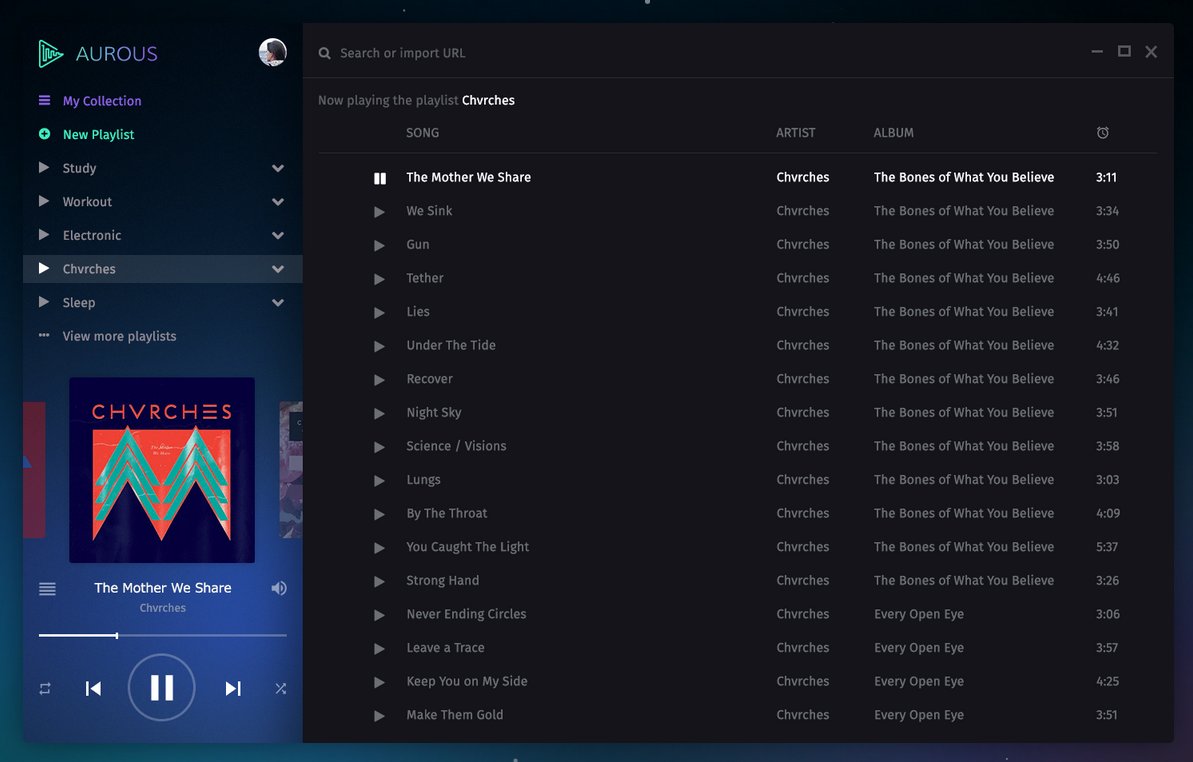This screenshot has height=762, width=1193.
Task: Expand the Sleep playlist chevron
Action: tap(278, 302)
